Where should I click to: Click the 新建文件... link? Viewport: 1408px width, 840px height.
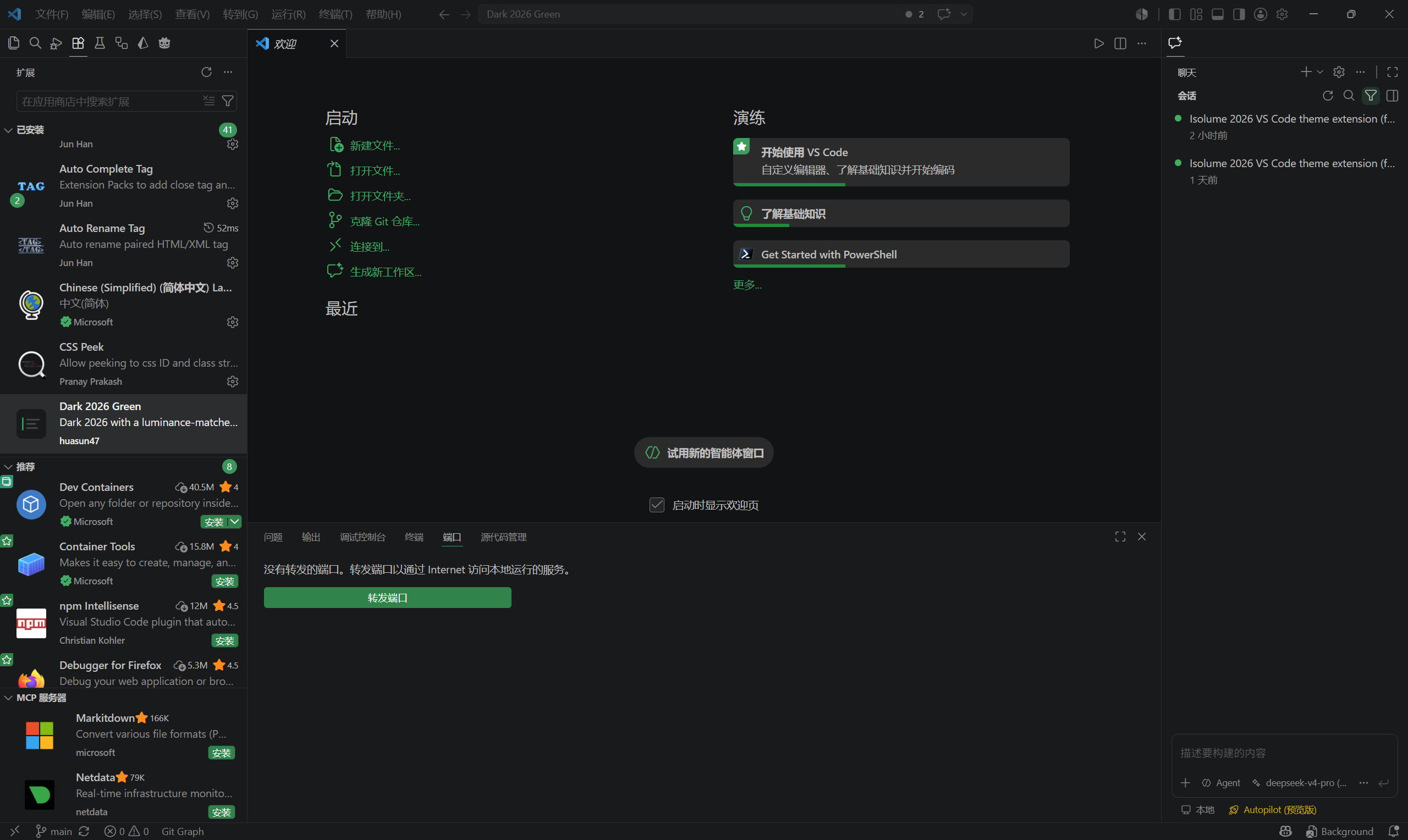click(375, 146)
